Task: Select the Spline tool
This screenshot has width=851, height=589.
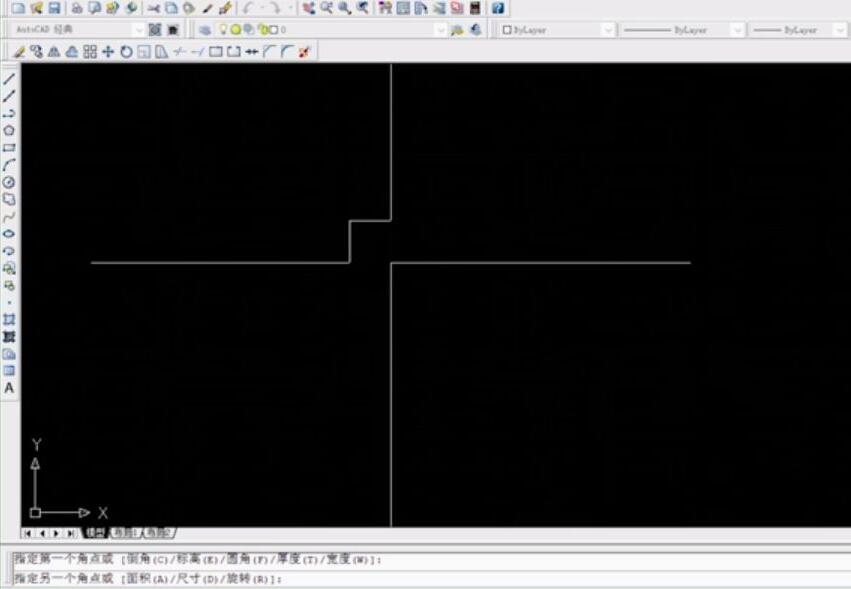Action: pos(9,217)
